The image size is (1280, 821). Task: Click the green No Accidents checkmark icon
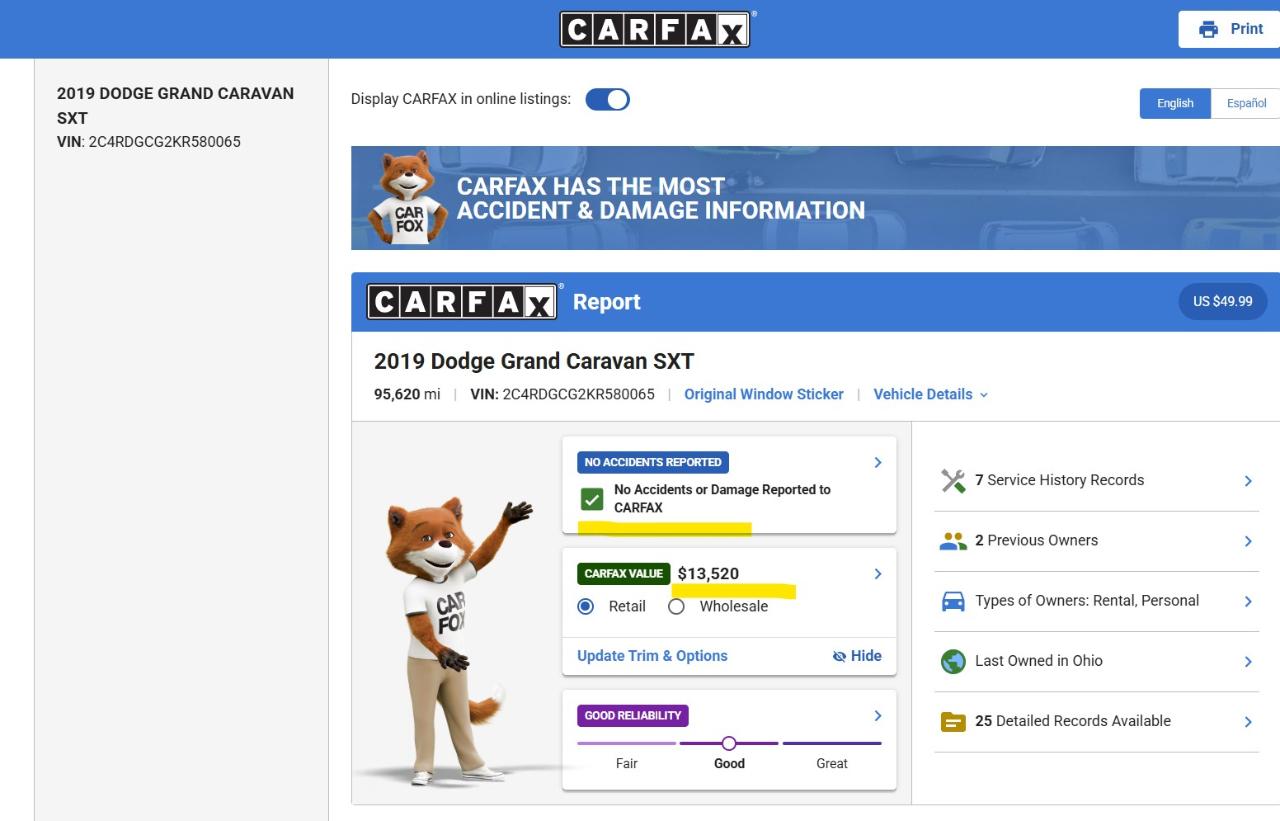[592, 498]
